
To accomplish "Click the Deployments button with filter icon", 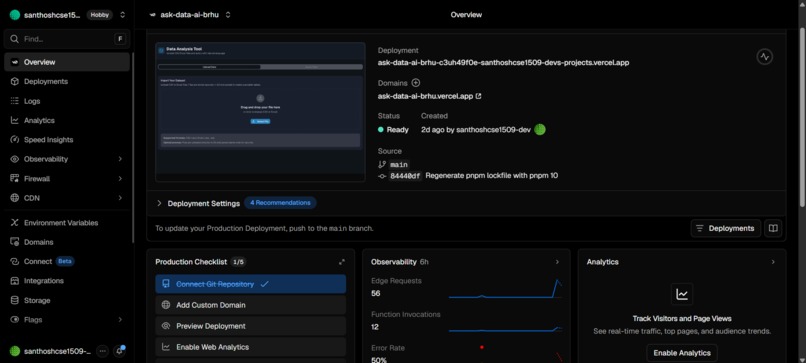I will [x=725, y=228].
